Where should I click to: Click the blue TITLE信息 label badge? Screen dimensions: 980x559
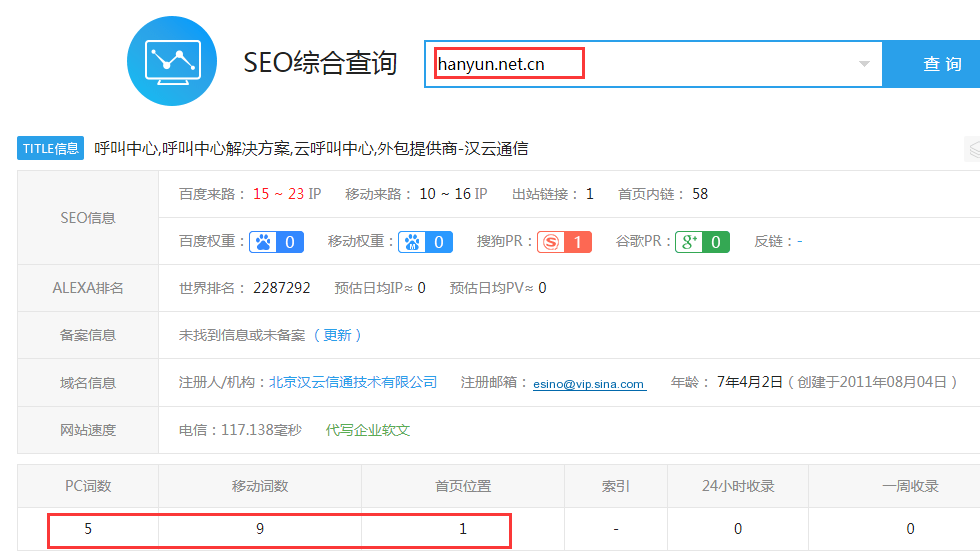(x=50, y=149)
